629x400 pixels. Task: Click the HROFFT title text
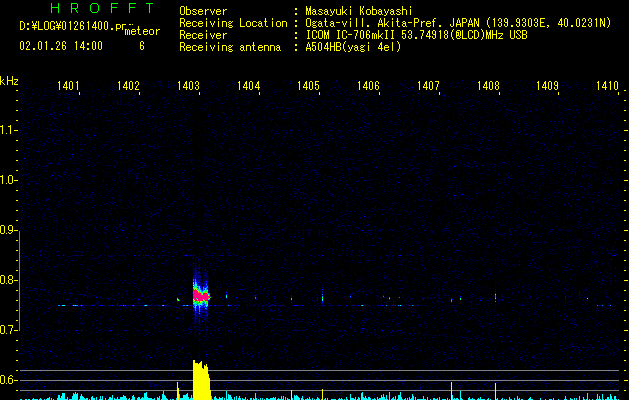(x=103, y=8)
